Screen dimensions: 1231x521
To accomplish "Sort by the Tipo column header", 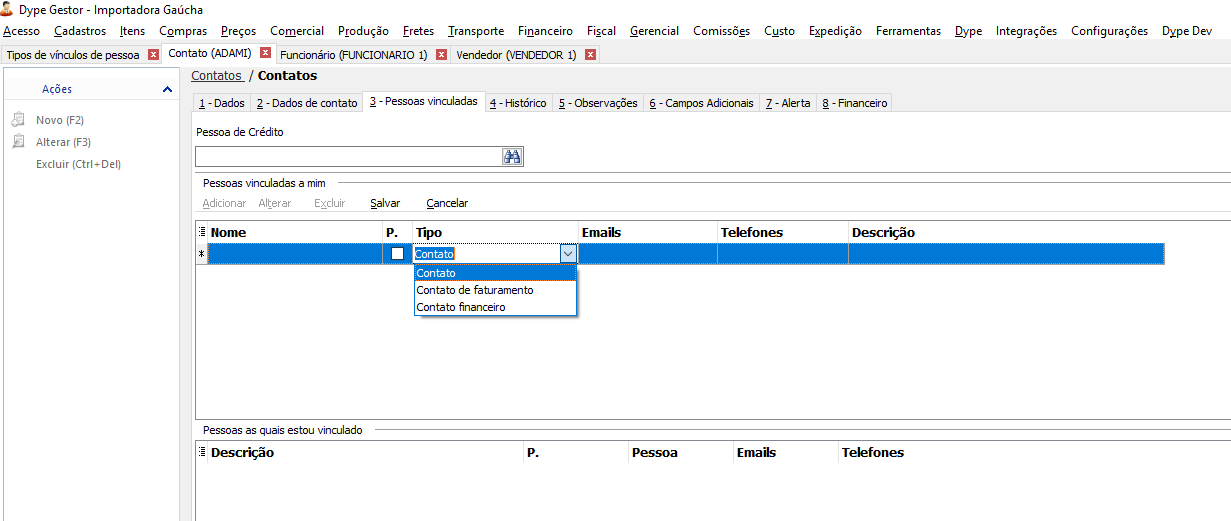I will click(495, 232).
